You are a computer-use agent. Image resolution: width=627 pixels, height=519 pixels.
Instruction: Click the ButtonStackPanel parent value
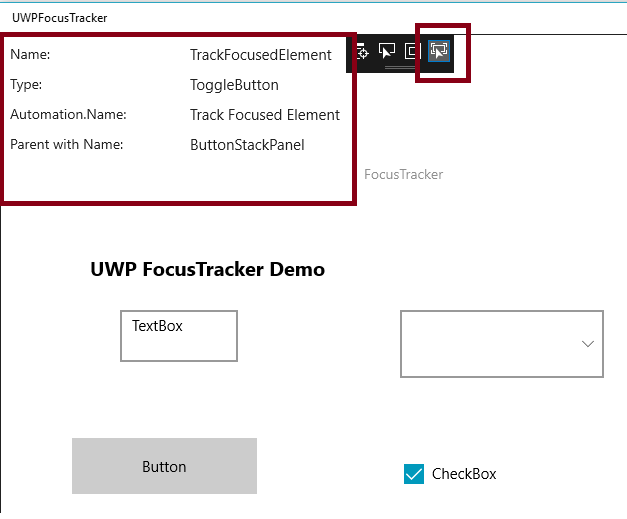point(247,145)
